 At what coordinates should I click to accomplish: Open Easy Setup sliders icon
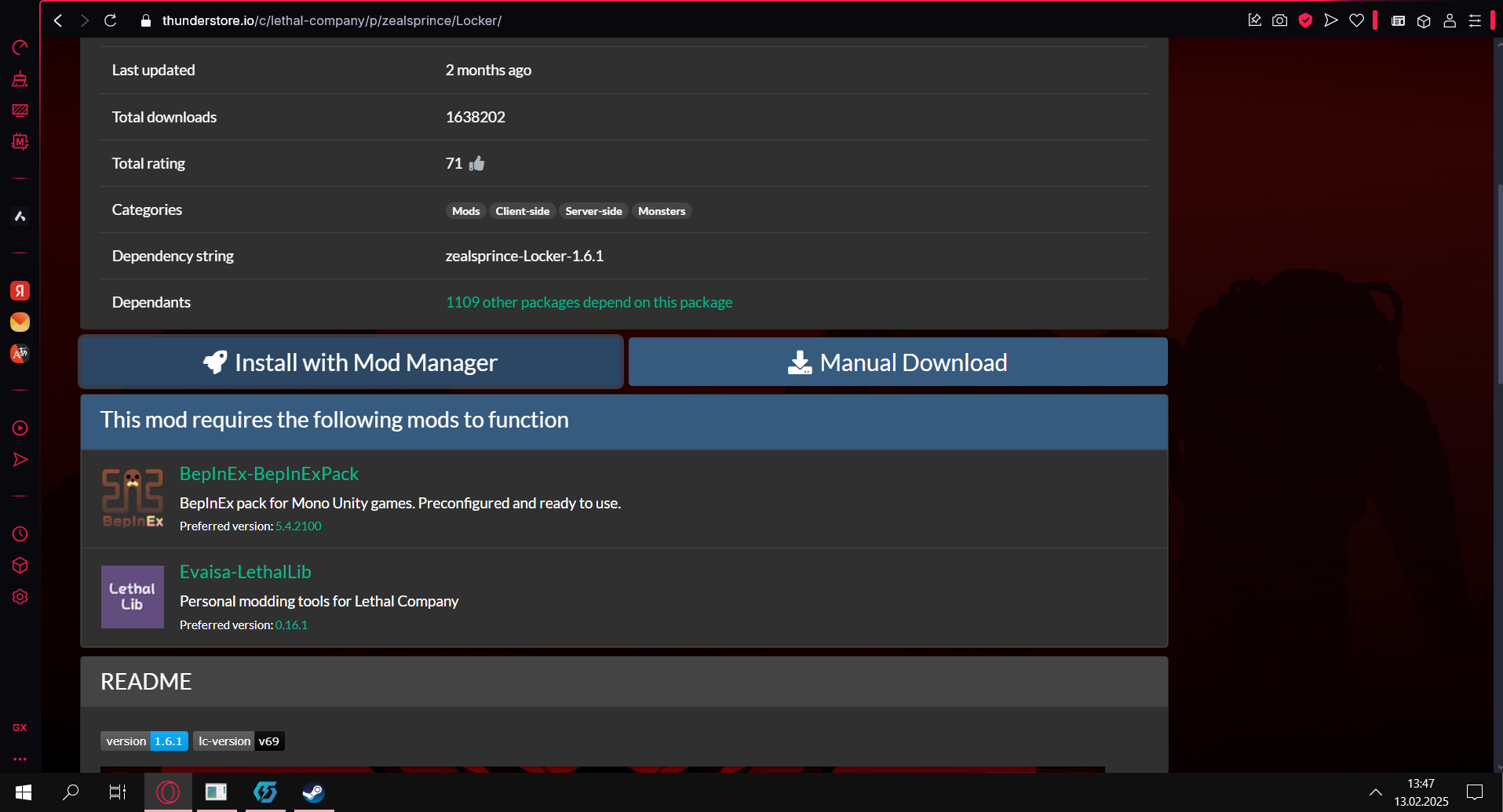(1476, 21)
